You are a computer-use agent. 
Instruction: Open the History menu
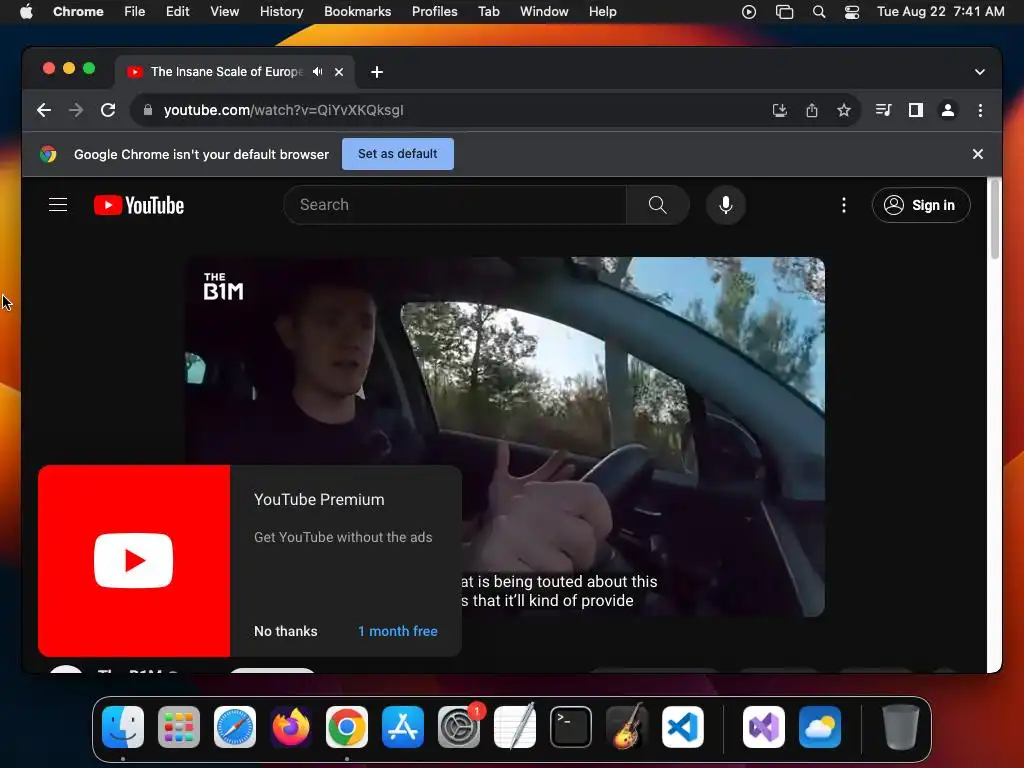click(x=281, y=12)
